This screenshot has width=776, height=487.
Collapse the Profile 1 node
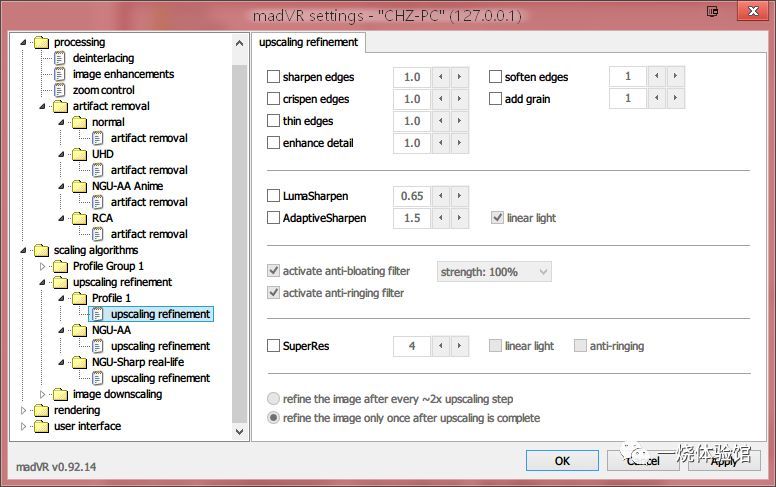[61, 298]
